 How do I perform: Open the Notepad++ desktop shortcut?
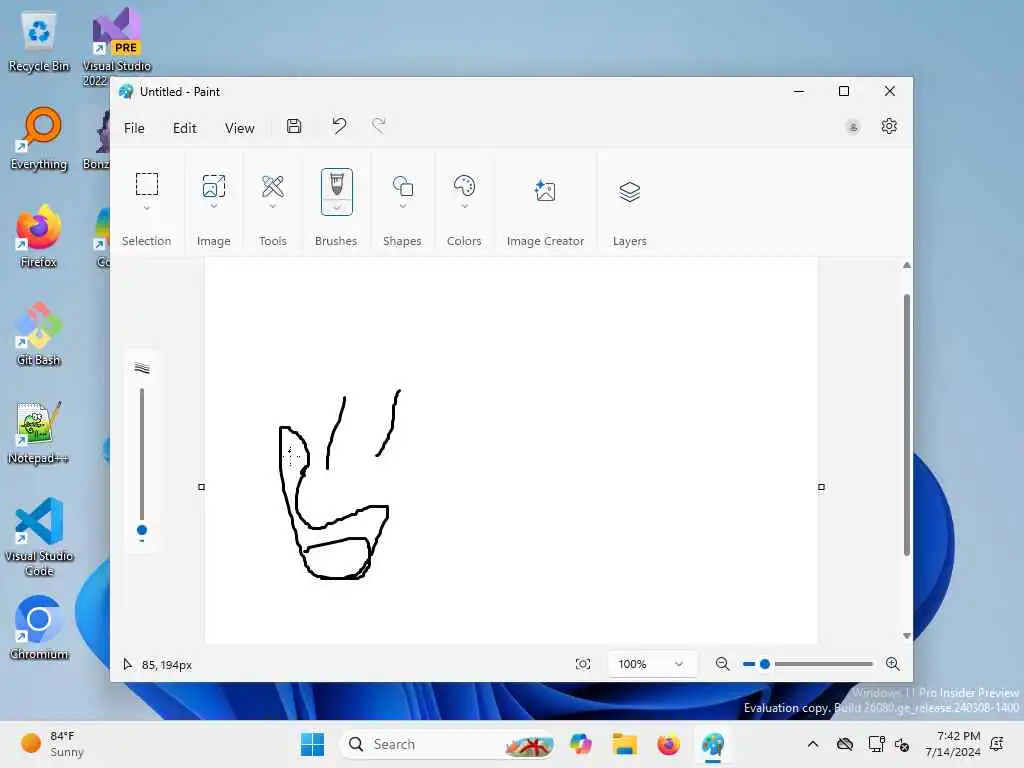tap(39, 432)
